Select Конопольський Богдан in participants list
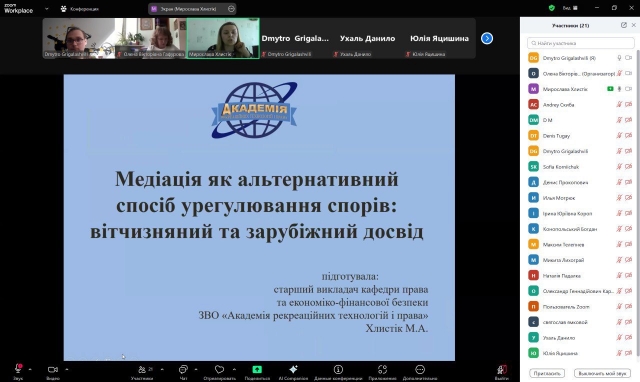 point(580,229)
